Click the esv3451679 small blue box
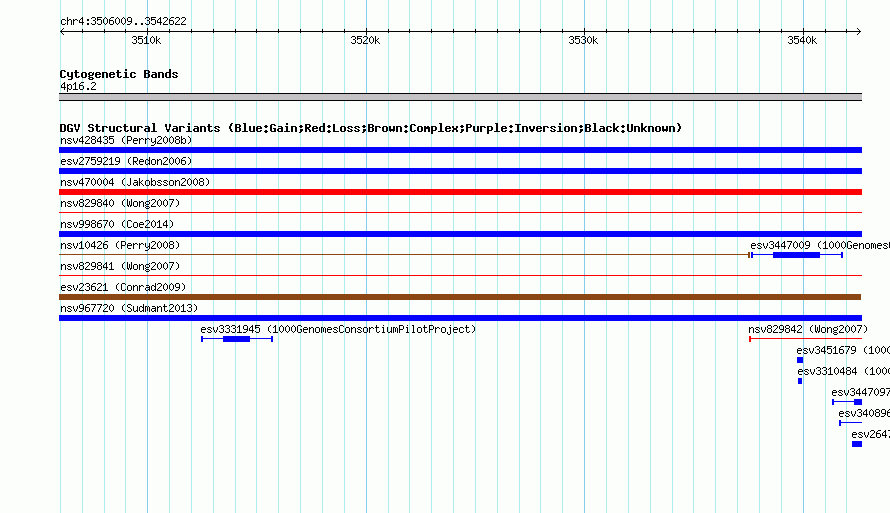890x513 pixels. 800,360
